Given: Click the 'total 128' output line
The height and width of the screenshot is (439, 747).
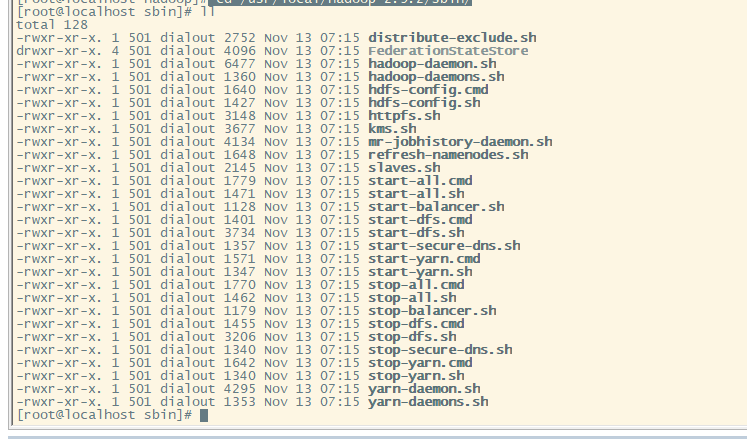Looking at the screenshot, I should point(52,25).
